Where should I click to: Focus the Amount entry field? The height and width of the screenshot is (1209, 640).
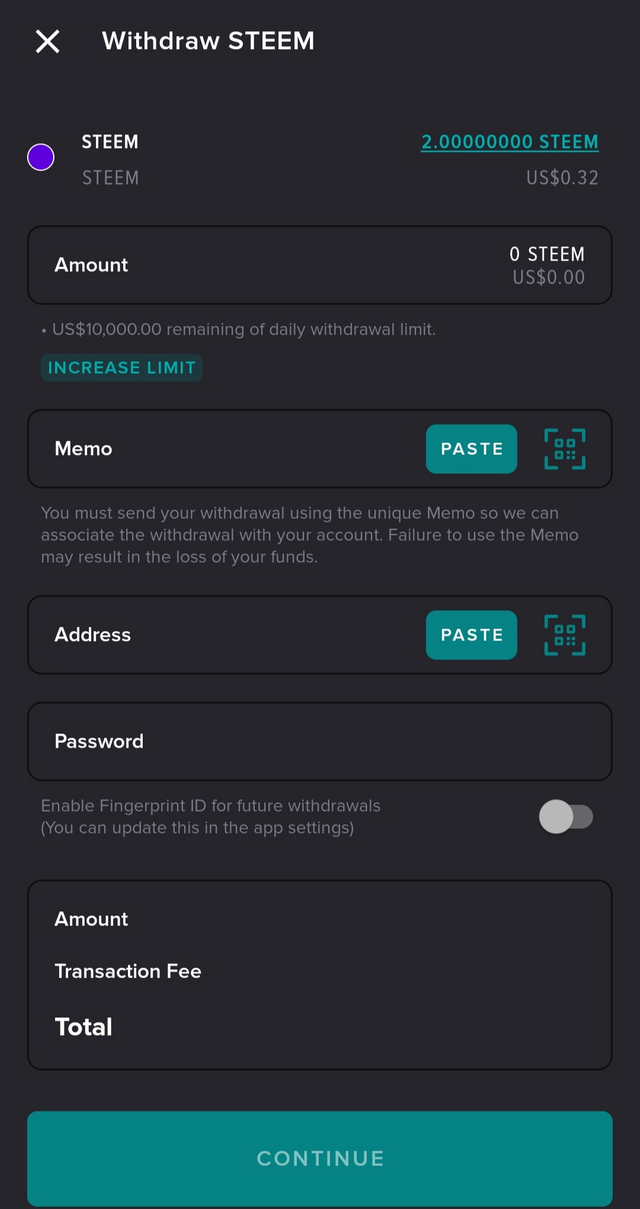320,265
